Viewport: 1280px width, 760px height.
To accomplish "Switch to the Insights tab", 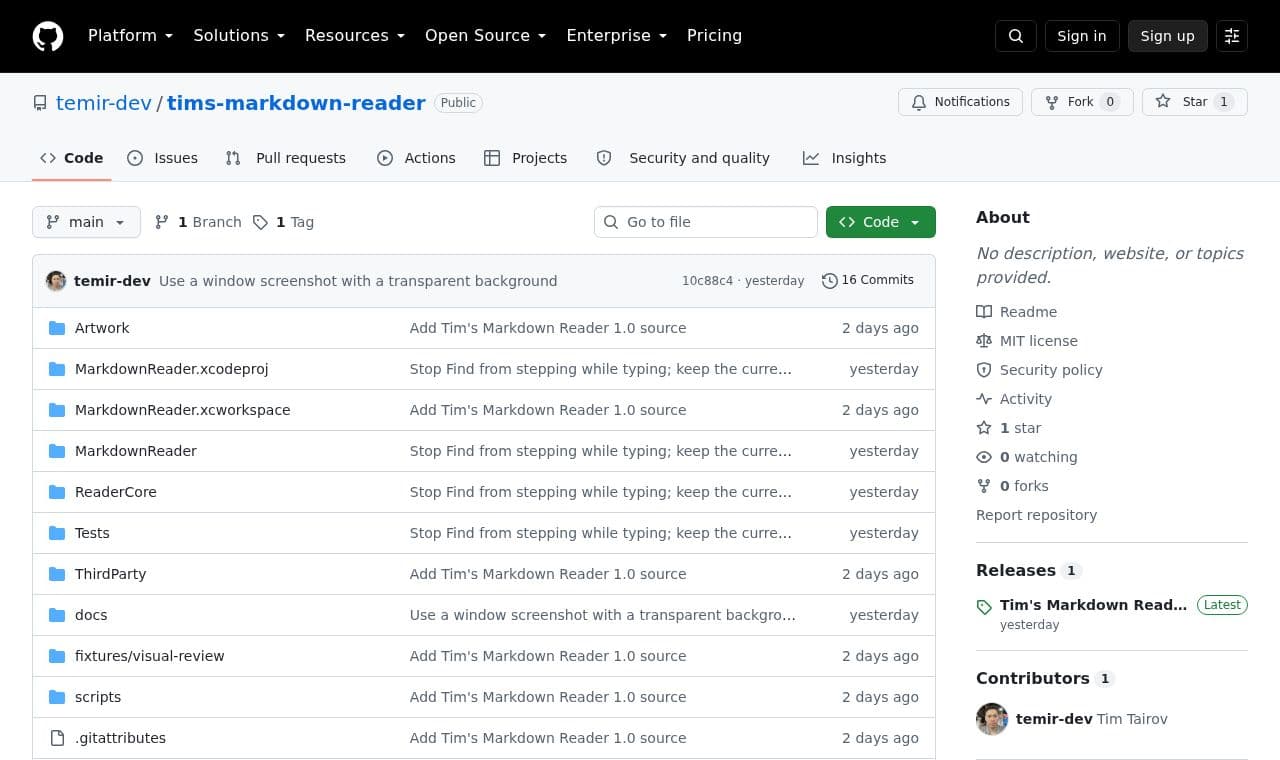I will coord(845,158).
